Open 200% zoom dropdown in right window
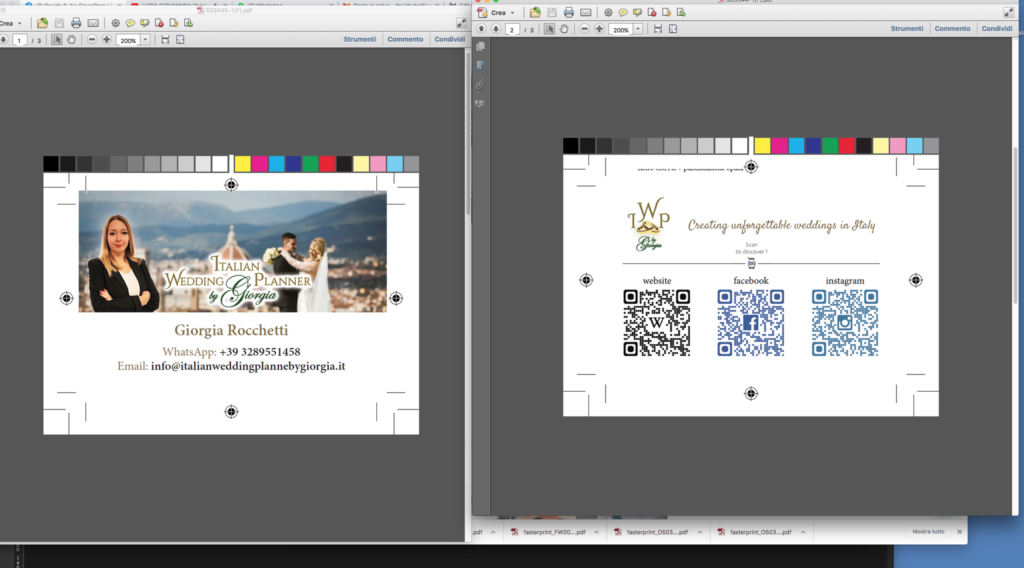The height and width of the screenshot is (568, 1024). (x=638, y=29)
